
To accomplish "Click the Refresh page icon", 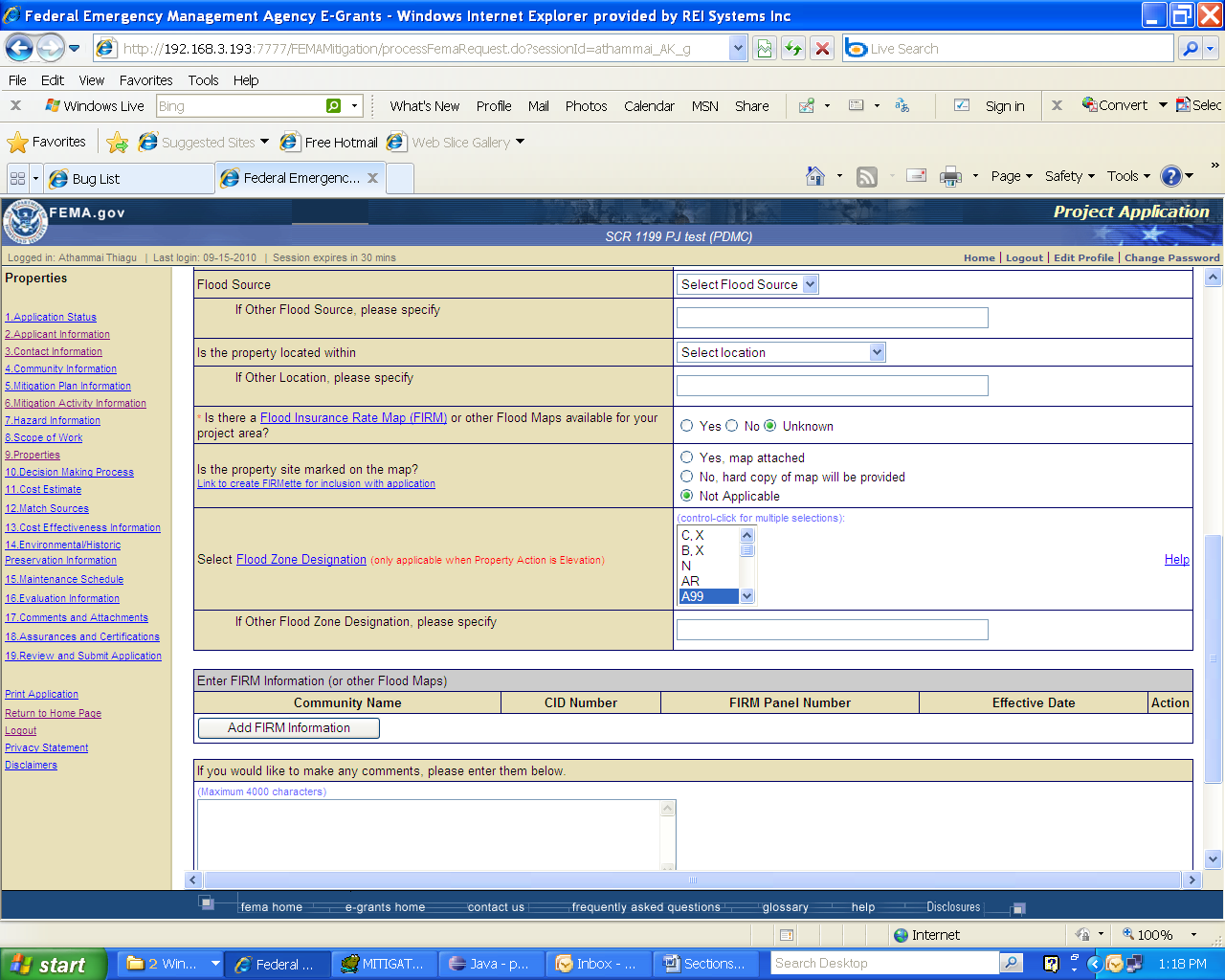I will click(x=793, y=48).
